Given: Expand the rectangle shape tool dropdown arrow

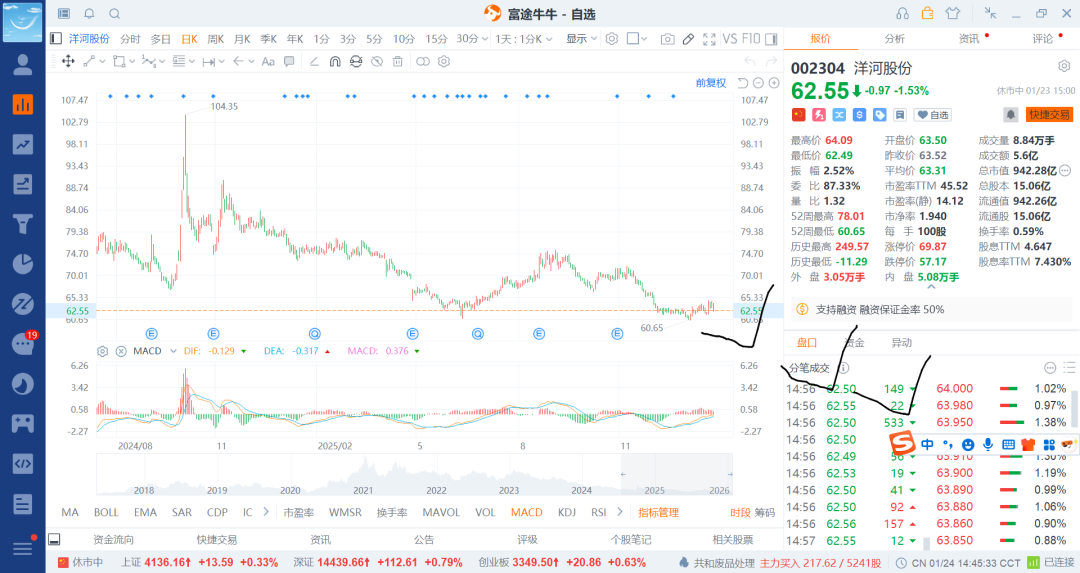Looking at the screenshot, I should click(133, 61).
